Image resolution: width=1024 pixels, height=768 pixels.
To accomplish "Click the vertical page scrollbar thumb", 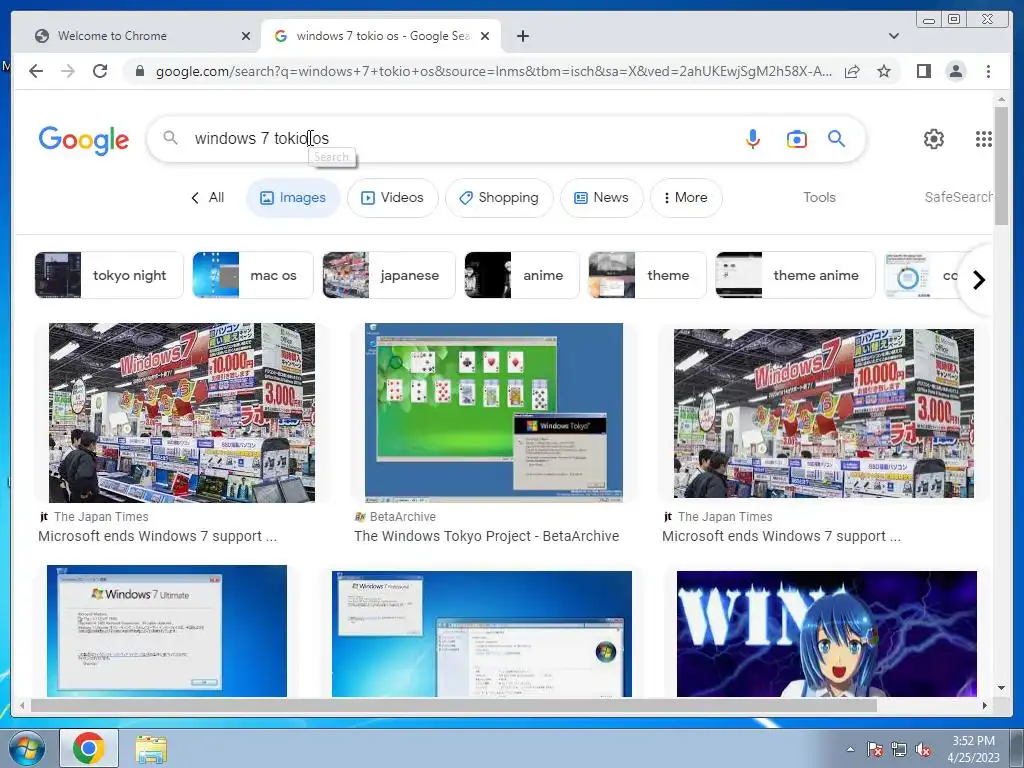I will [1001, 165].
